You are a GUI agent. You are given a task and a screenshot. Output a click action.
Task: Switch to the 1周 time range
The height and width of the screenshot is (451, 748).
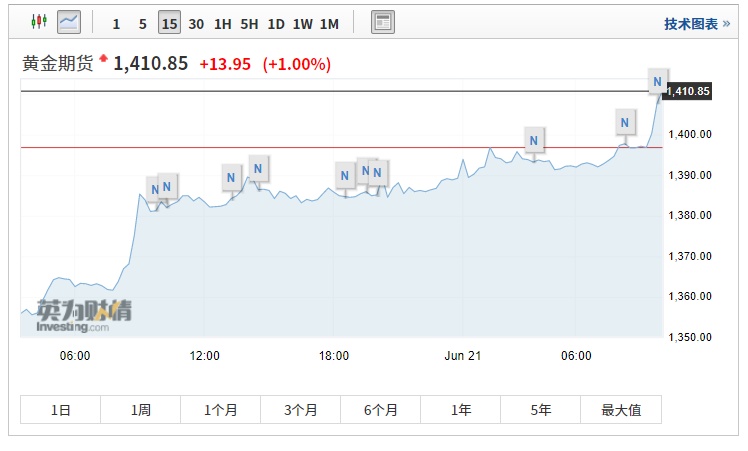(x=140, y=410)
